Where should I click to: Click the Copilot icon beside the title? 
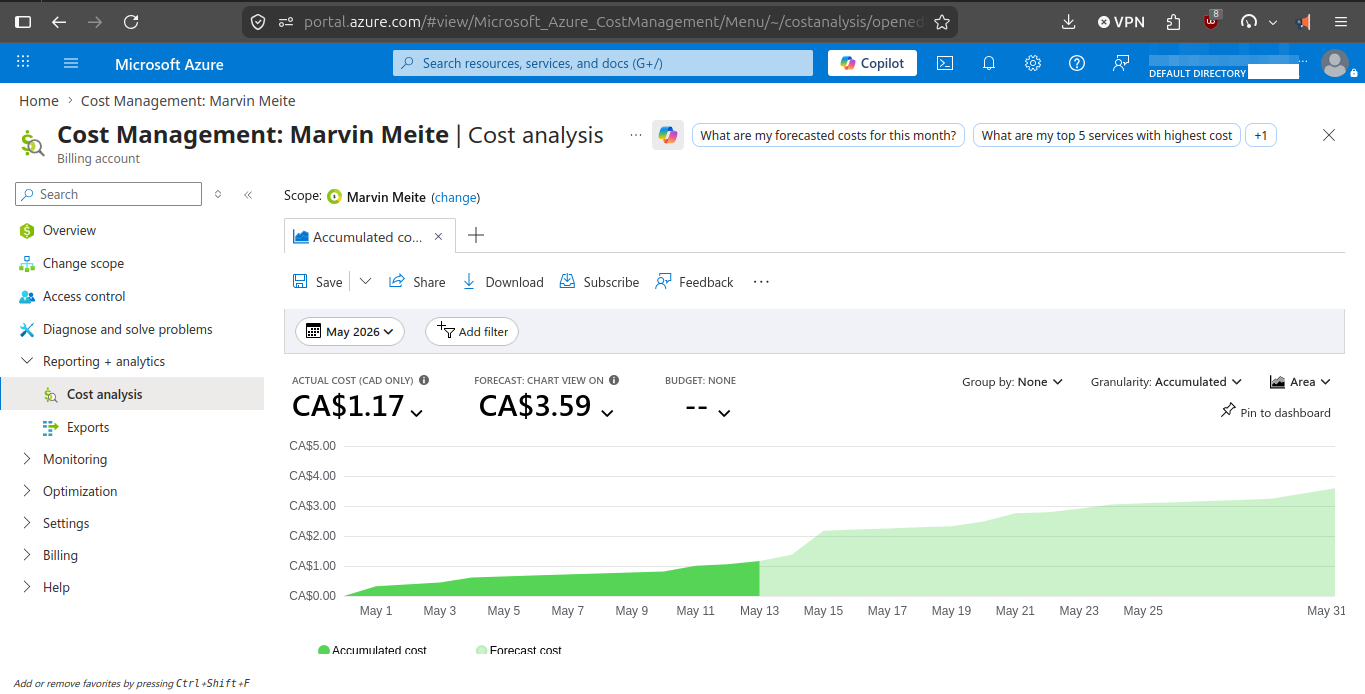click(x=668, y=135)
